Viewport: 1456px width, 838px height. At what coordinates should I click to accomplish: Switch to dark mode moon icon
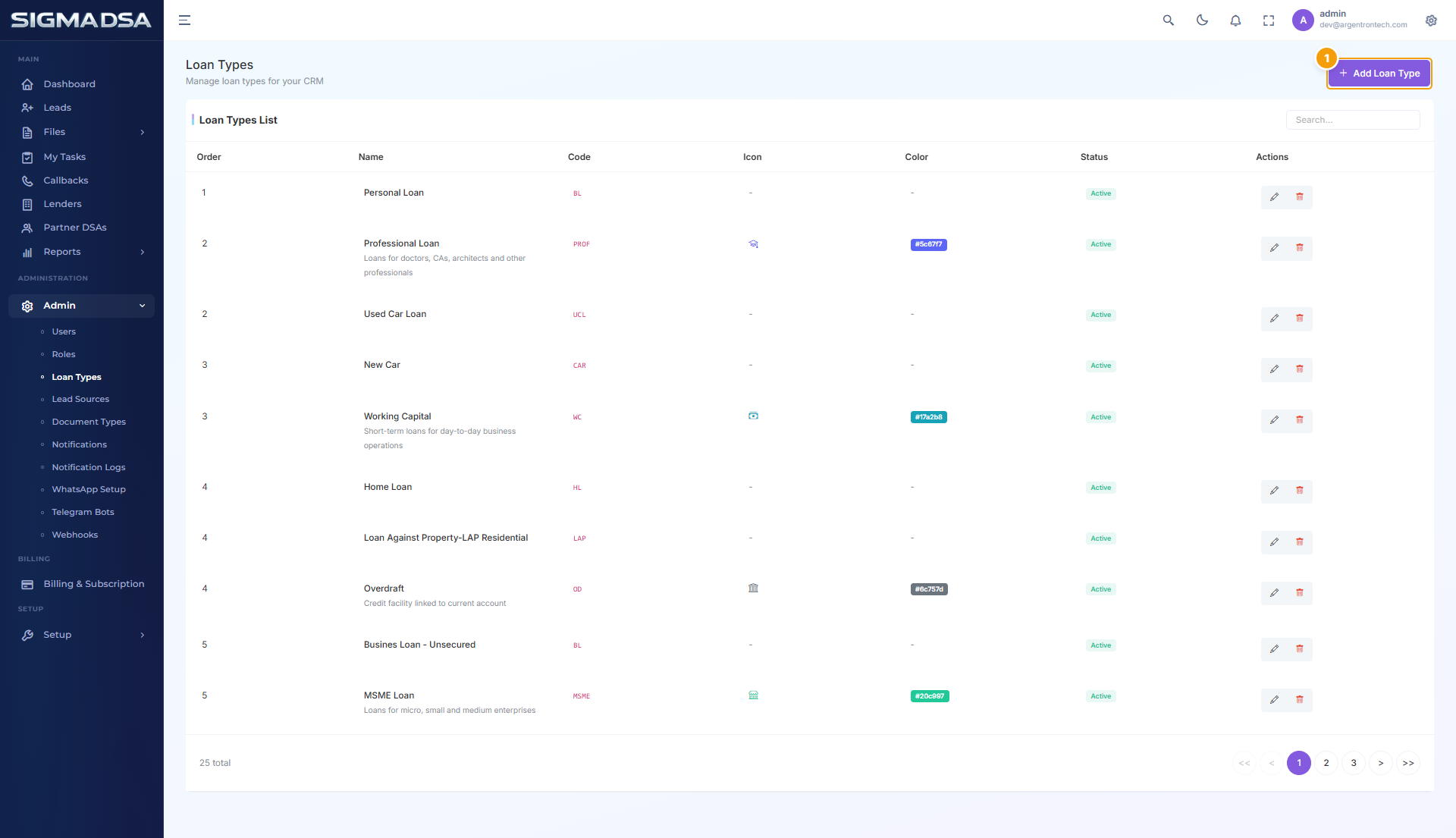click(x=1202, y=20)
